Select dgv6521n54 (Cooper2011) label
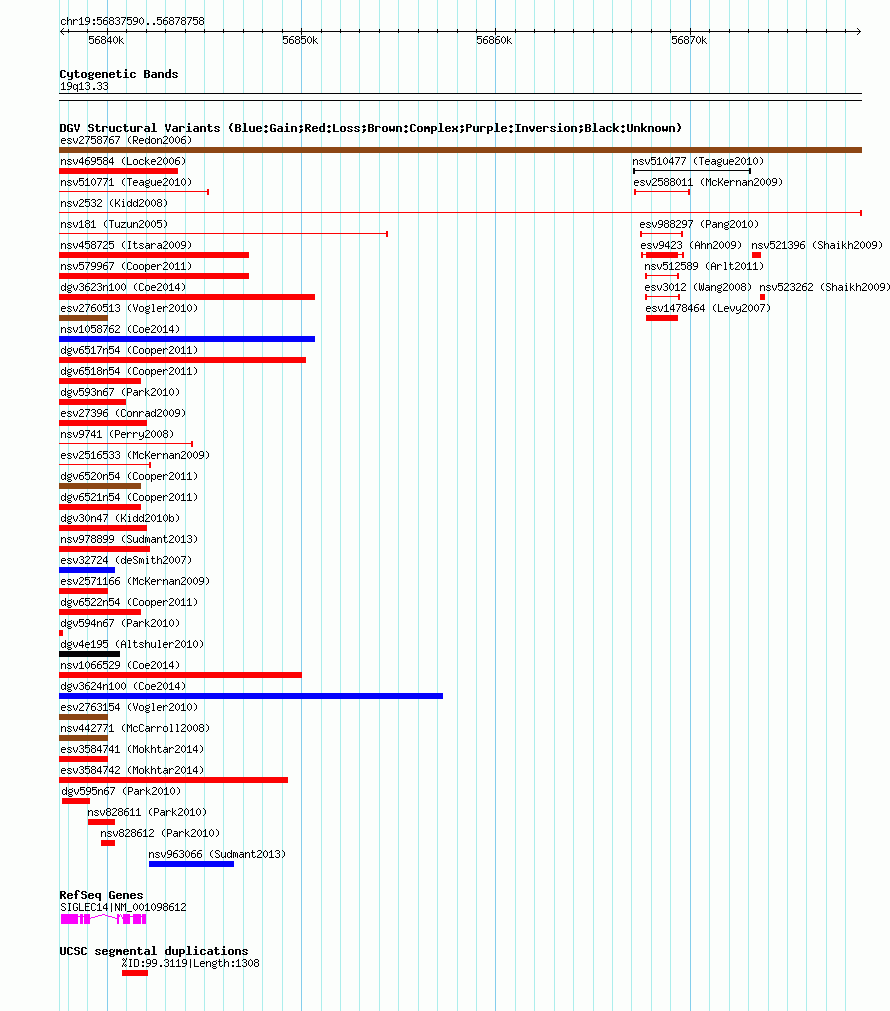 [129, 497]
